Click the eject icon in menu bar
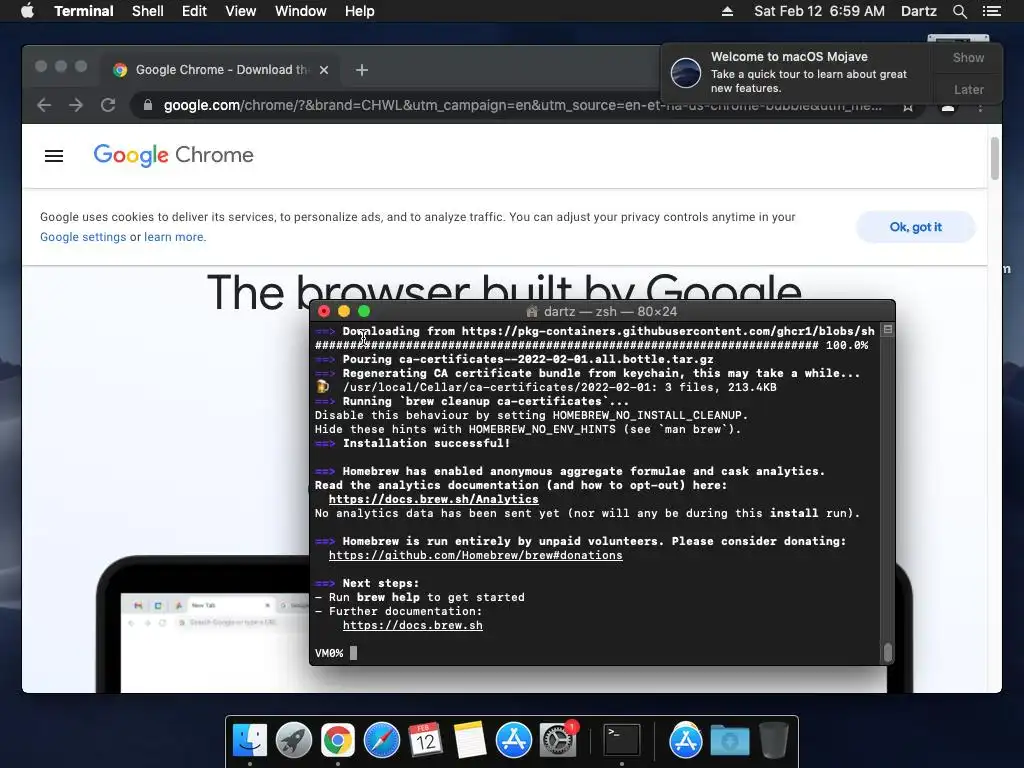 [727, 11]
